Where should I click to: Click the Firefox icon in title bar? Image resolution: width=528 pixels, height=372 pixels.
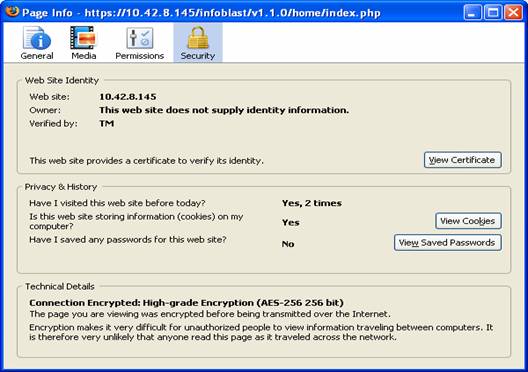coord(12,11)
